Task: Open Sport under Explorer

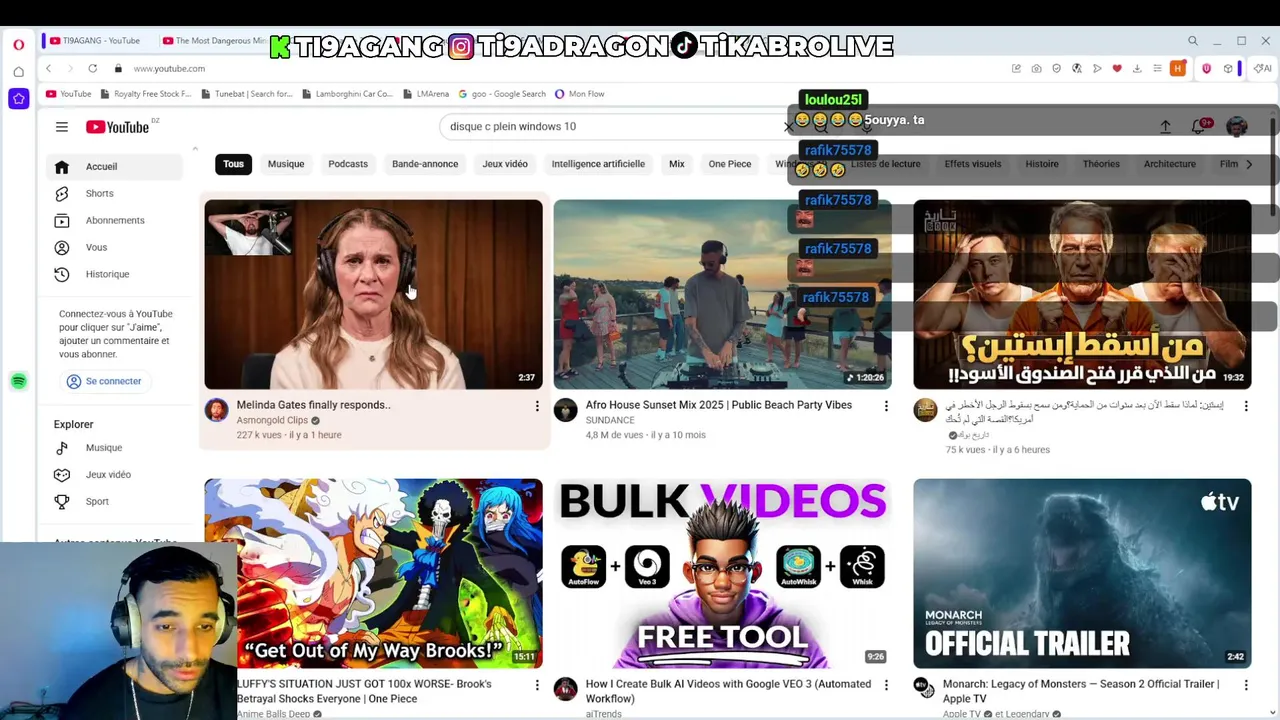Action: (115, 502)
